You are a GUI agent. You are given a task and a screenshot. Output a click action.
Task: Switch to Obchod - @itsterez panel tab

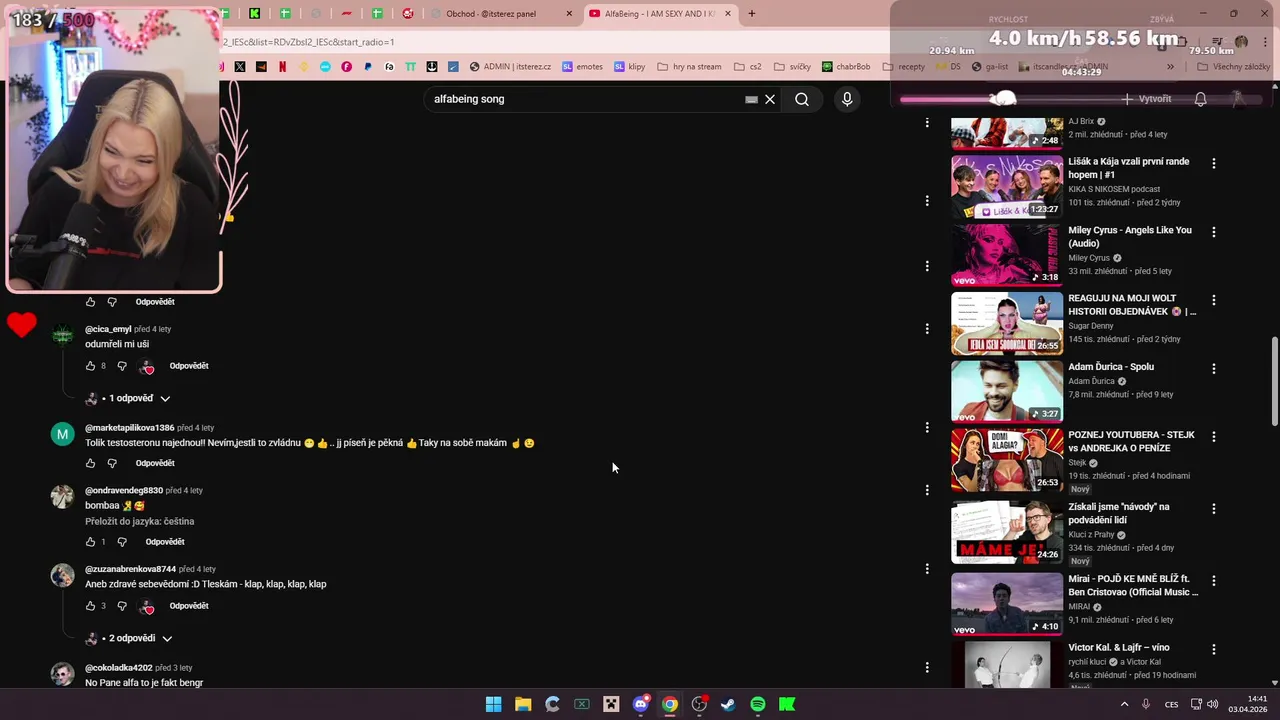(500, 13)
